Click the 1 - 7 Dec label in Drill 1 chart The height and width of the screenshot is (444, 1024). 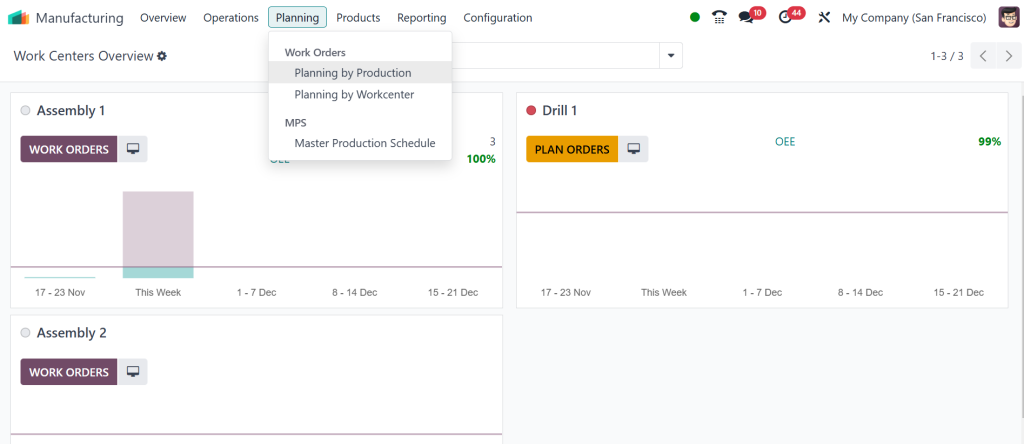[762, 293]
